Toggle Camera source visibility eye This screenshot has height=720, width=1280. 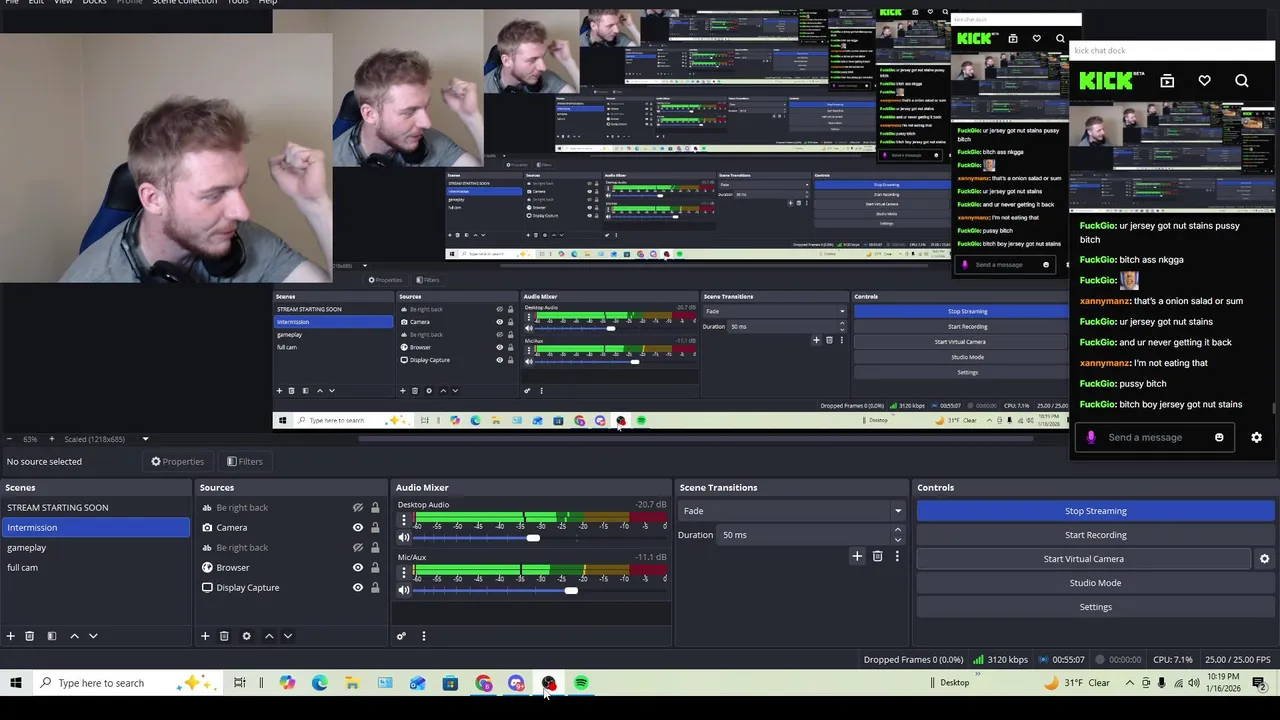[x=357, y=528]
